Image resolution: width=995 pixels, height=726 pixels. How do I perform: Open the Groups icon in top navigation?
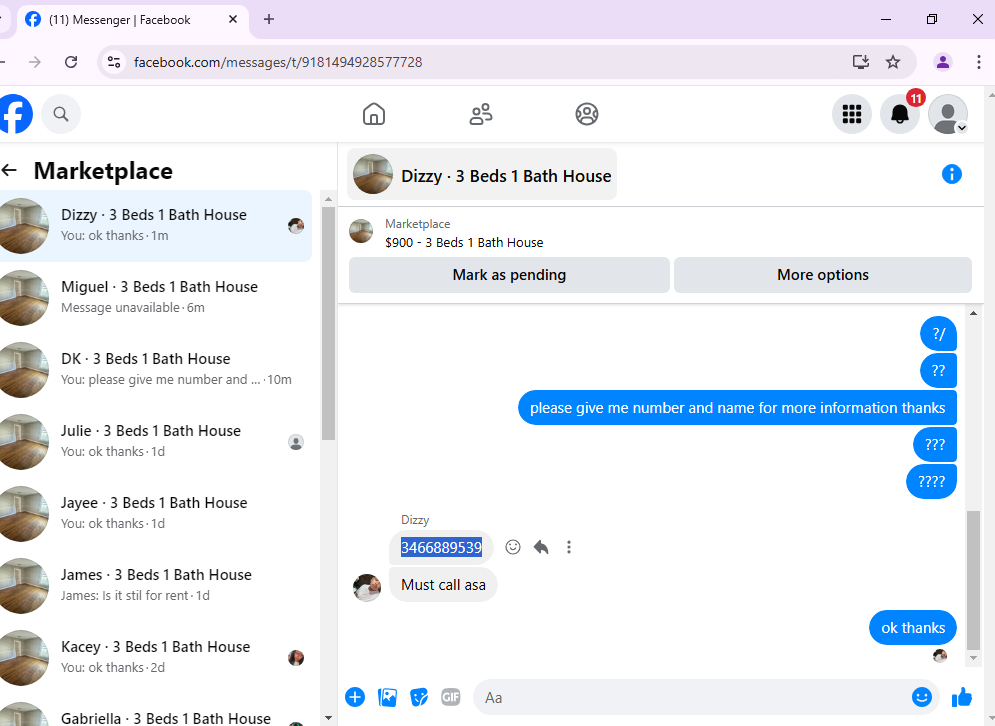[587, 114]
